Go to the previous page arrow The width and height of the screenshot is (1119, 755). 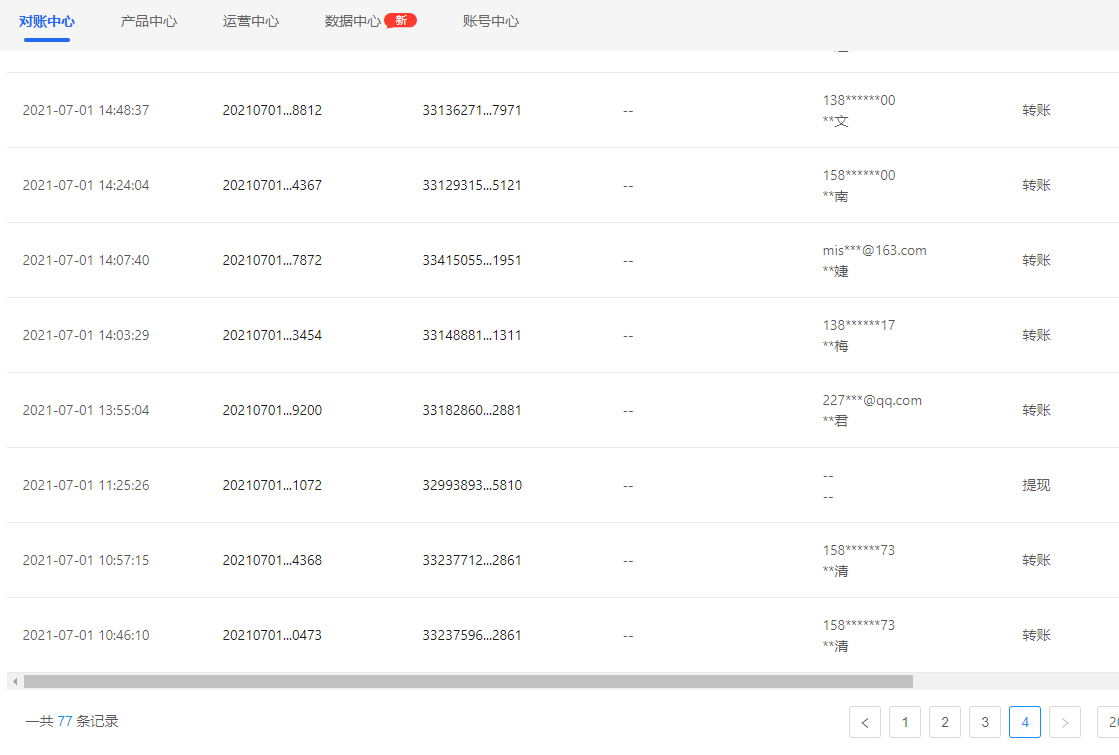(x=865, y=722)
